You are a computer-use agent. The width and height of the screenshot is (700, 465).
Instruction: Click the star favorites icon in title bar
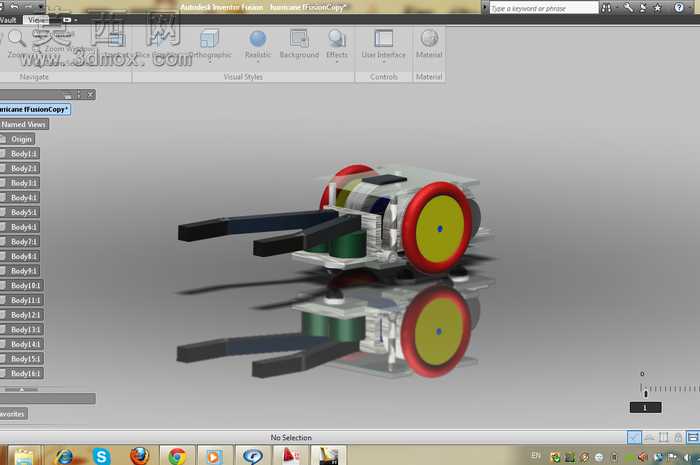pos(658,8)
